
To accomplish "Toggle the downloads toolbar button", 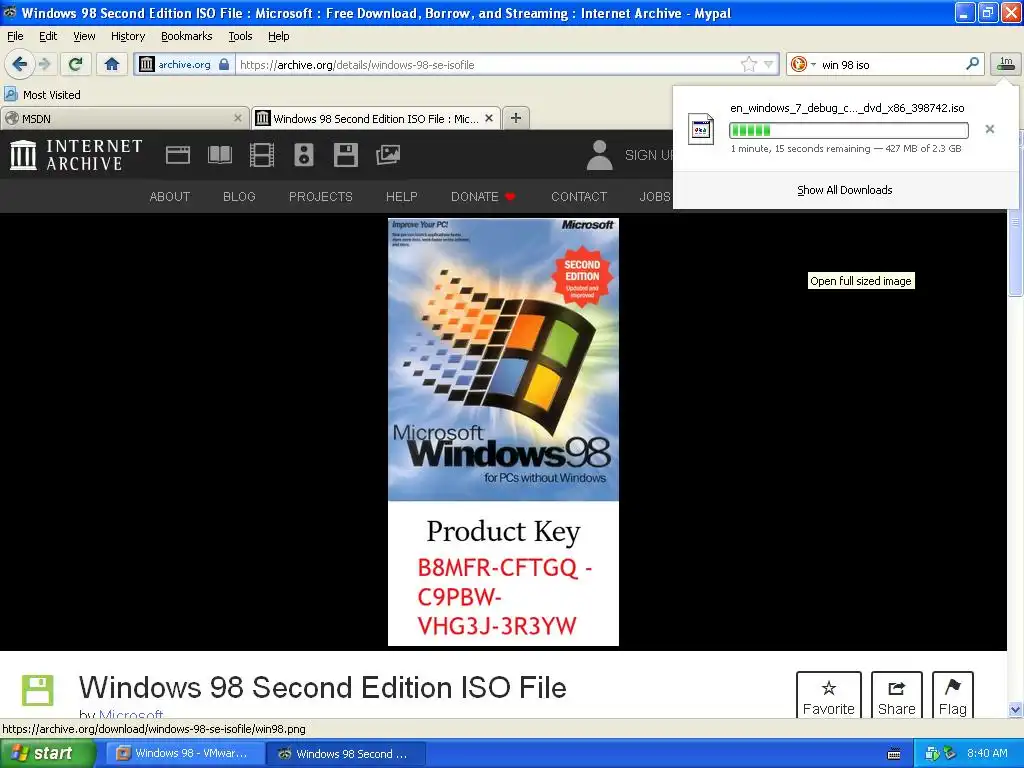I will [x=1005, y=63].
